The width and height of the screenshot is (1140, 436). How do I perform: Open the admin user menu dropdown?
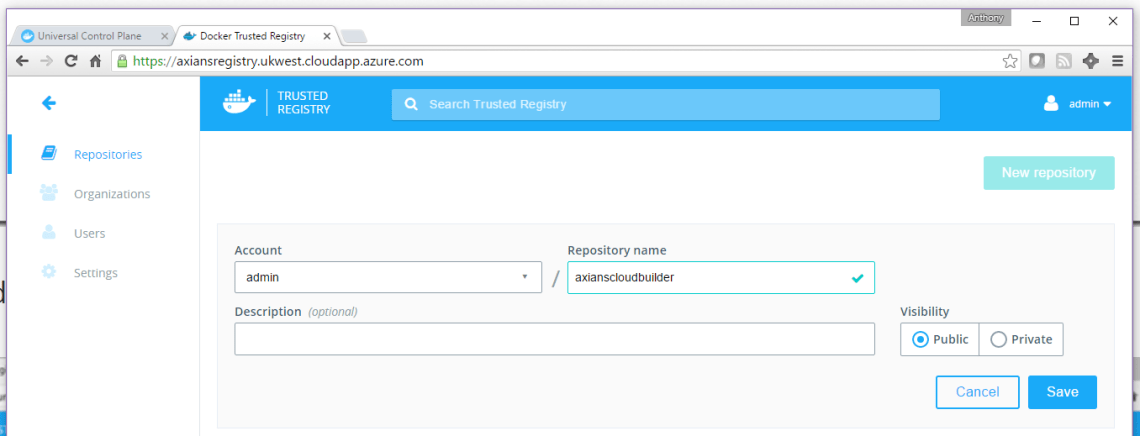[1078, 103]
